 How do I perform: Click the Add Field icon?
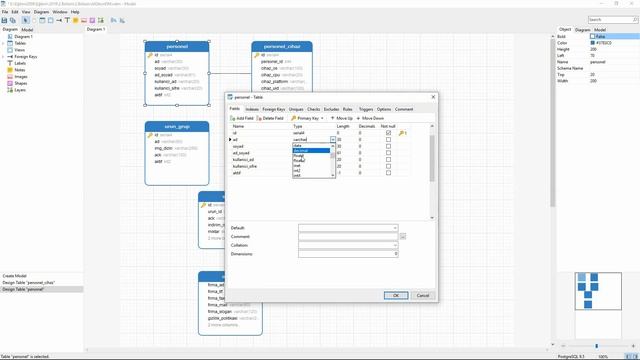pos(233,118)
